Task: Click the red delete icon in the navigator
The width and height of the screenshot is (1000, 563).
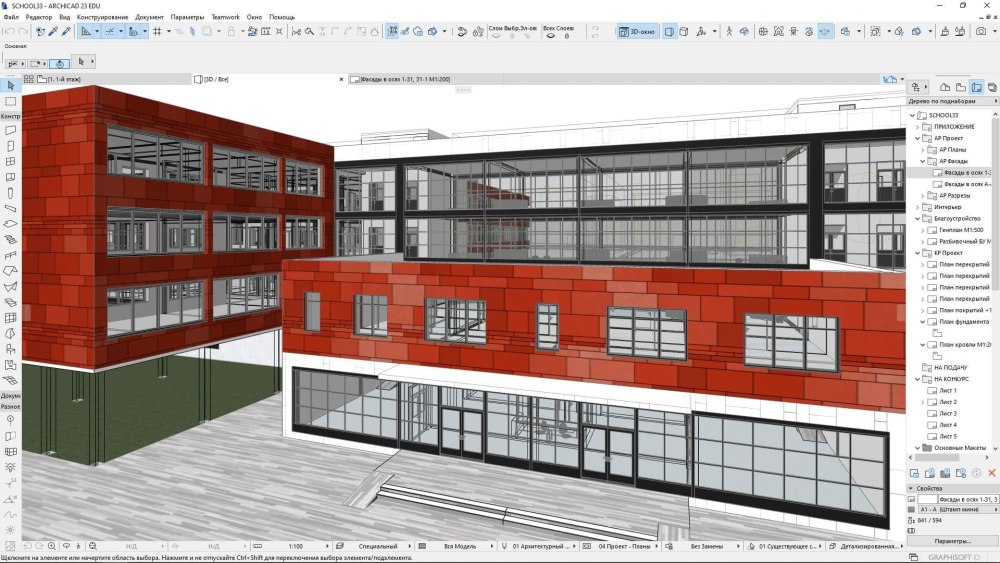Action: point(991,472)
